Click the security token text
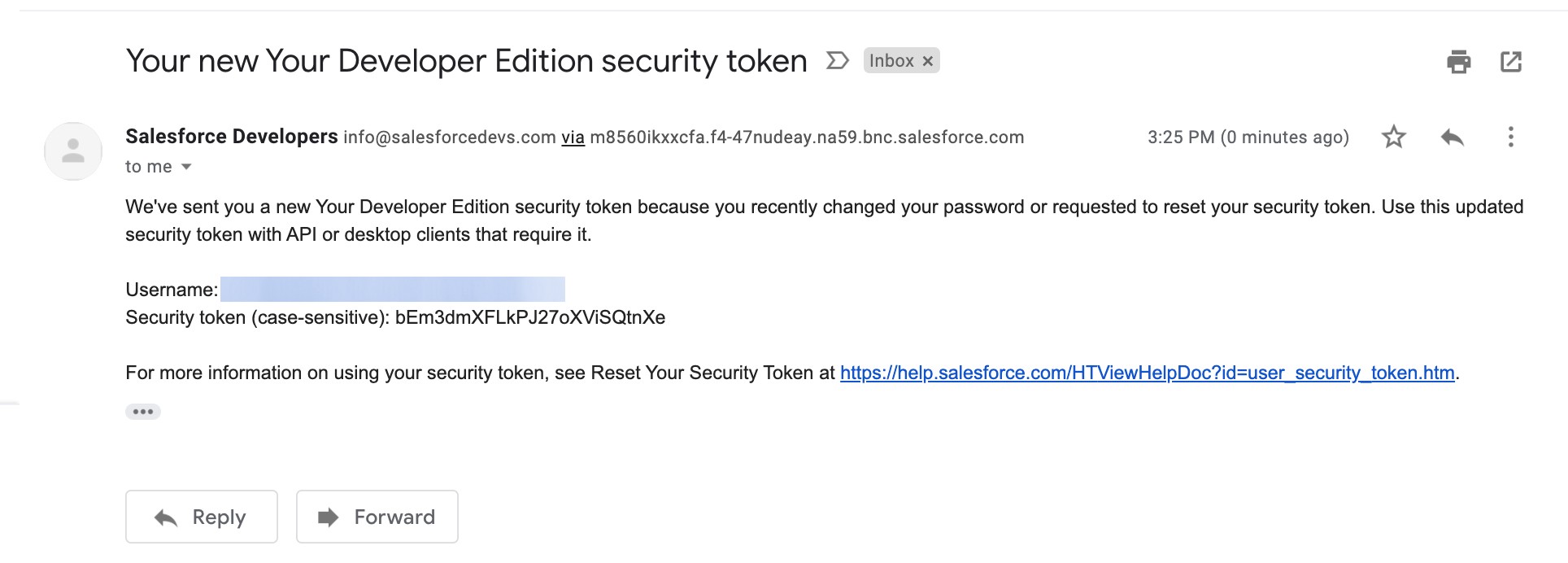The image size is (1568, 563). (x=530, y=317)
